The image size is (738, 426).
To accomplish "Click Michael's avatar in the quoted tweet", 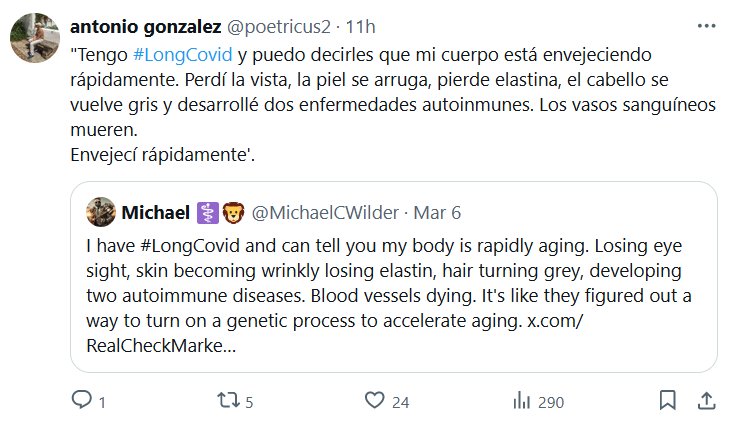I will (101, 213).
